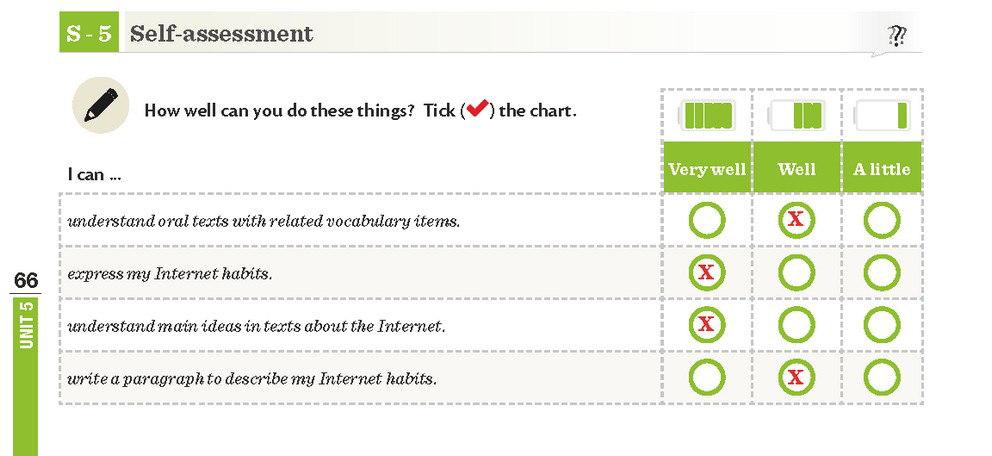Select Well for express Internet habits row
The height and width of the screenshot is (456, 992).
click(796, 273)
